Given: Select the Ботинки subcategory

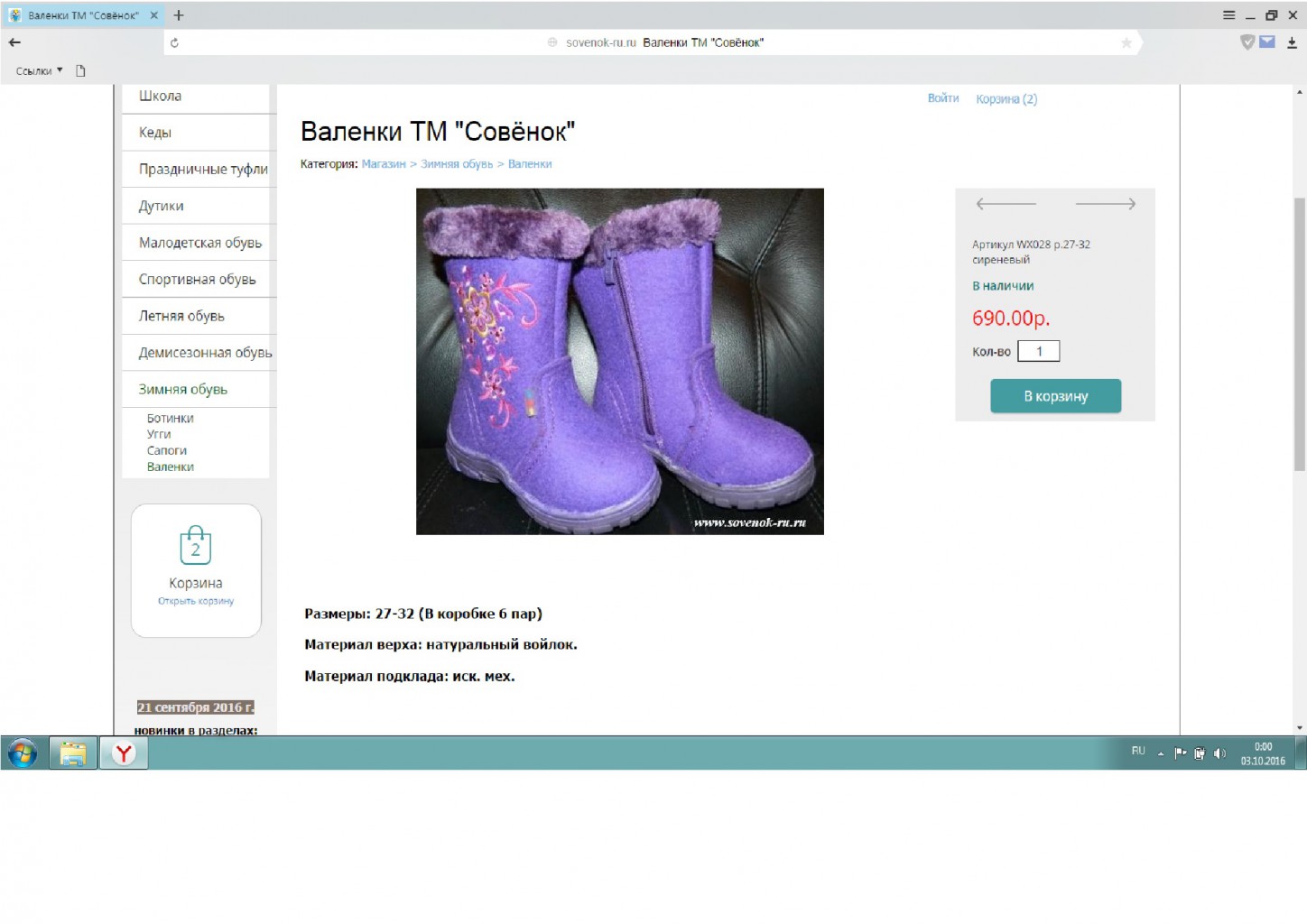Looking at the screenshot, I should point(171,419).
